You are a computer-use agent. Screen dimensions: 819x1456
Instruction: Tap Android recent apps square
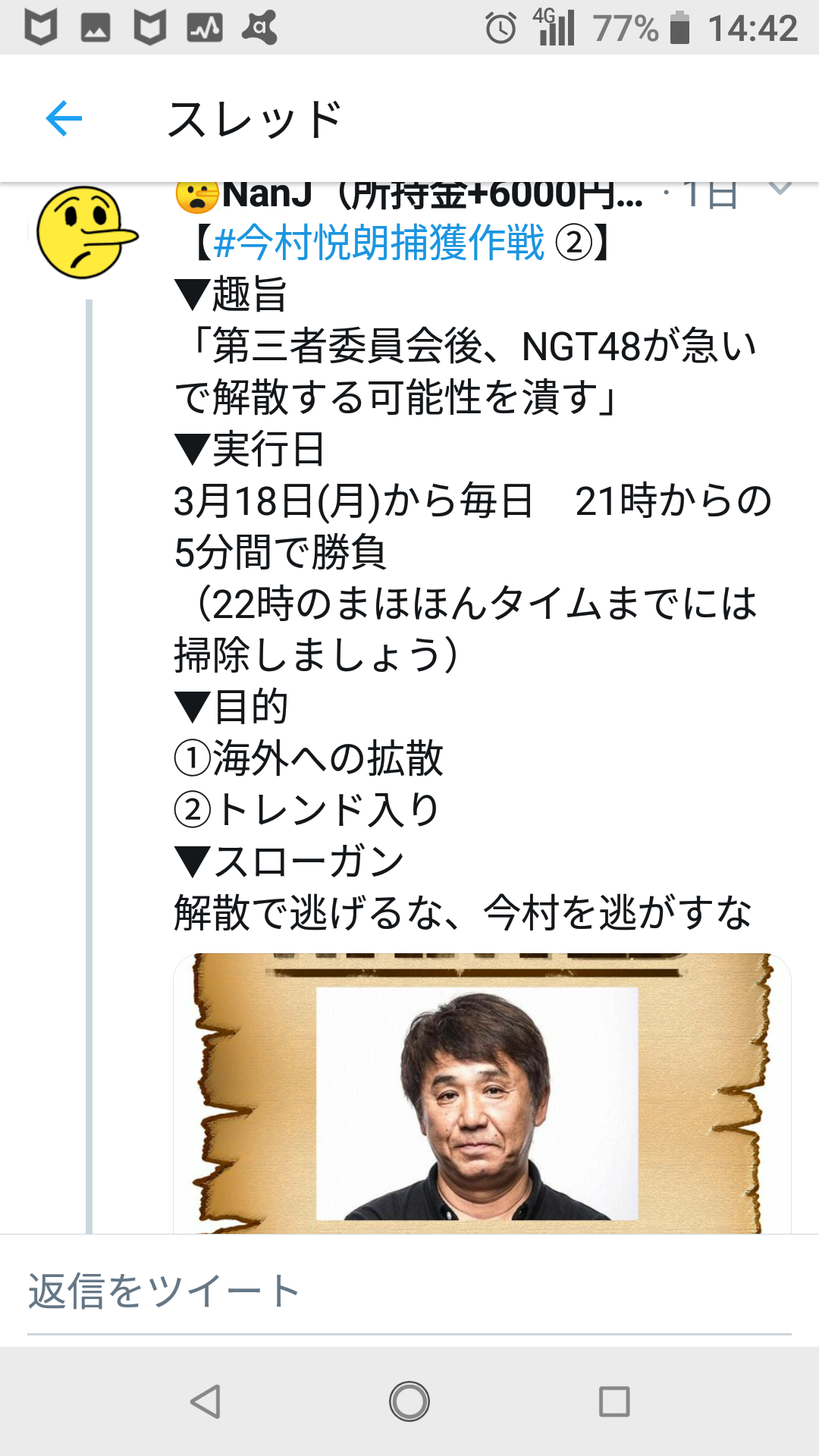tap(614, 1401)
